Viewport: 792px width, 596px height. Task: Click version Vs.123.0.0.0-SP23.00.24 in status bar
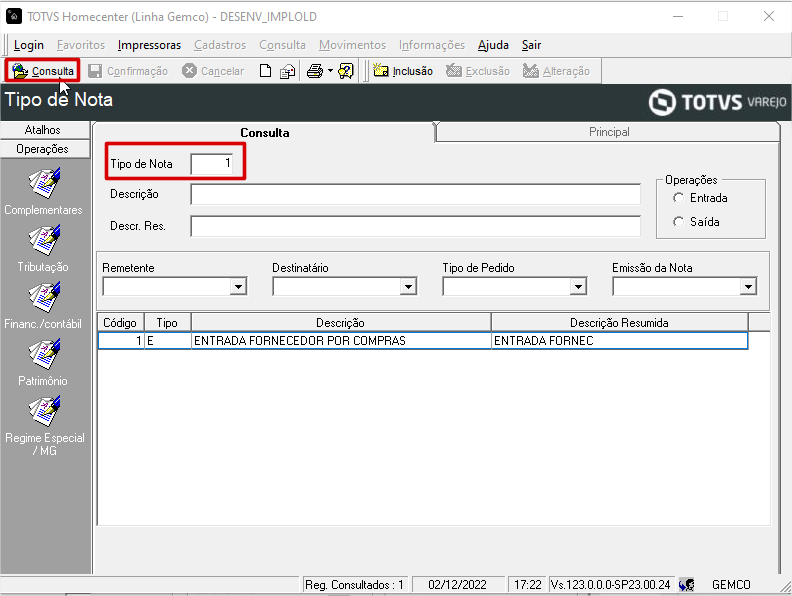click(611, 585)
